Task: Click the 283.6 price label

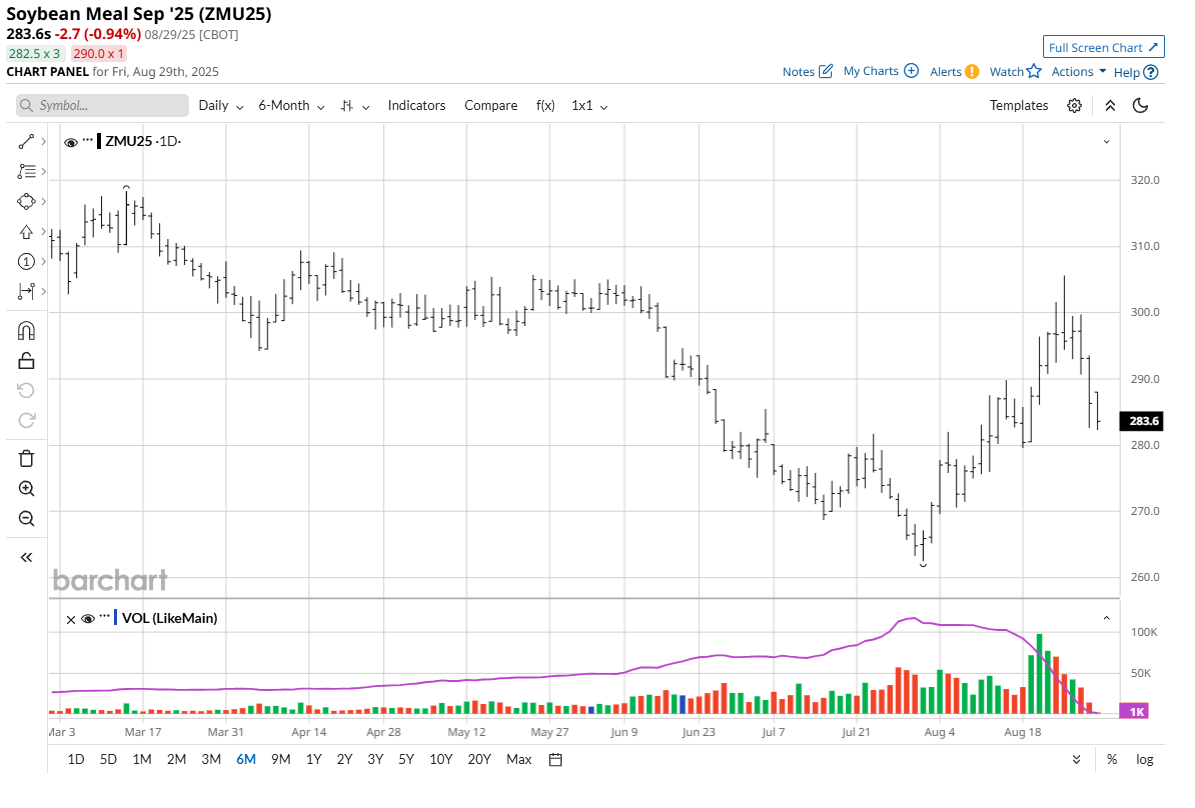Action: click(x=1142, y=421)
